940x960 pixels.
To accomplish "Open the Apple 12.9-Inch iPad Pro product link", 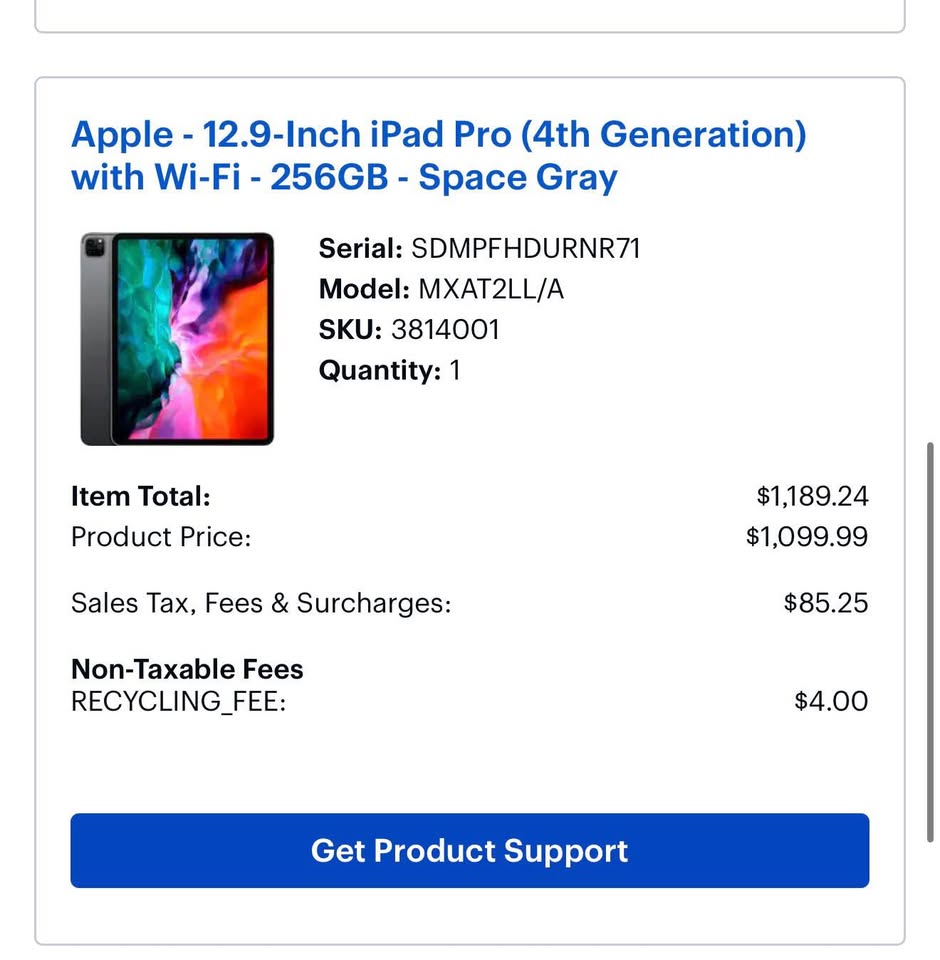I will (438, 156).
